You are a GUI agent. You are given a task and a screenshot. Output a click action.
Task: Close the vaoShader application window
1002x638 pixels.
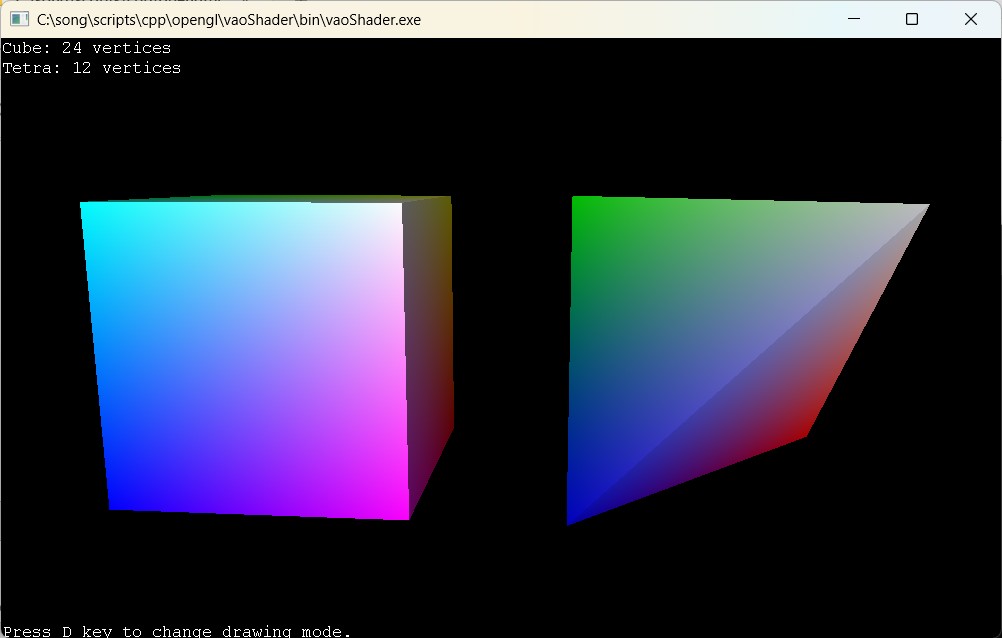click(970, 19)
